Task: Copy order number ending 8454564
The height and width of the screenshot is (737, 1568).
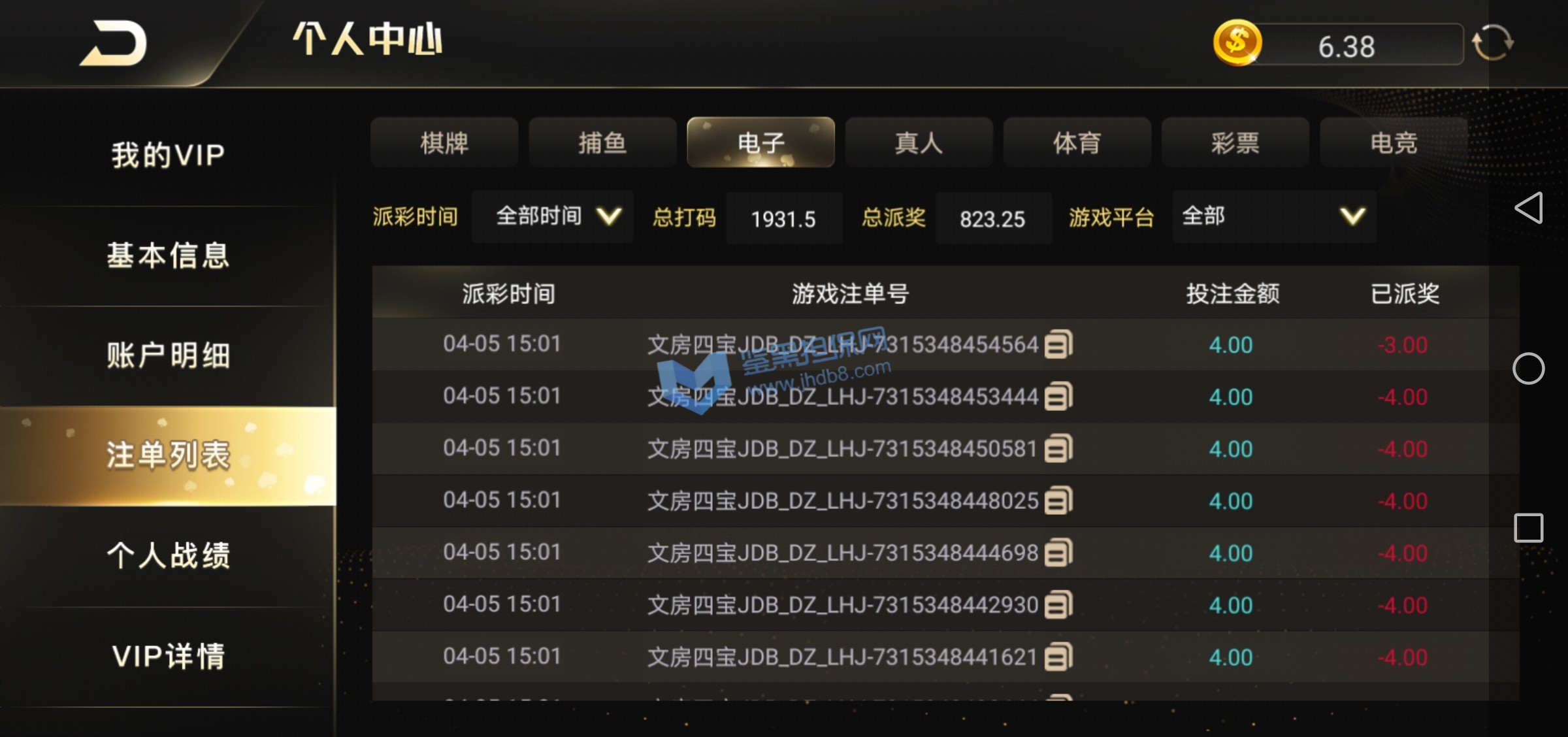Action: point(1058,344)
